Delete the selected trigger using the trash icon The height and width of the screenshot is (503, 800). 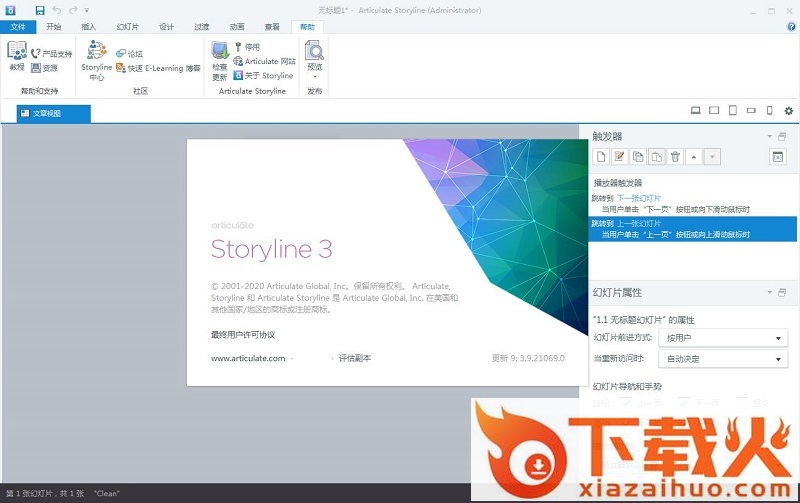click(x=675, y=156)
